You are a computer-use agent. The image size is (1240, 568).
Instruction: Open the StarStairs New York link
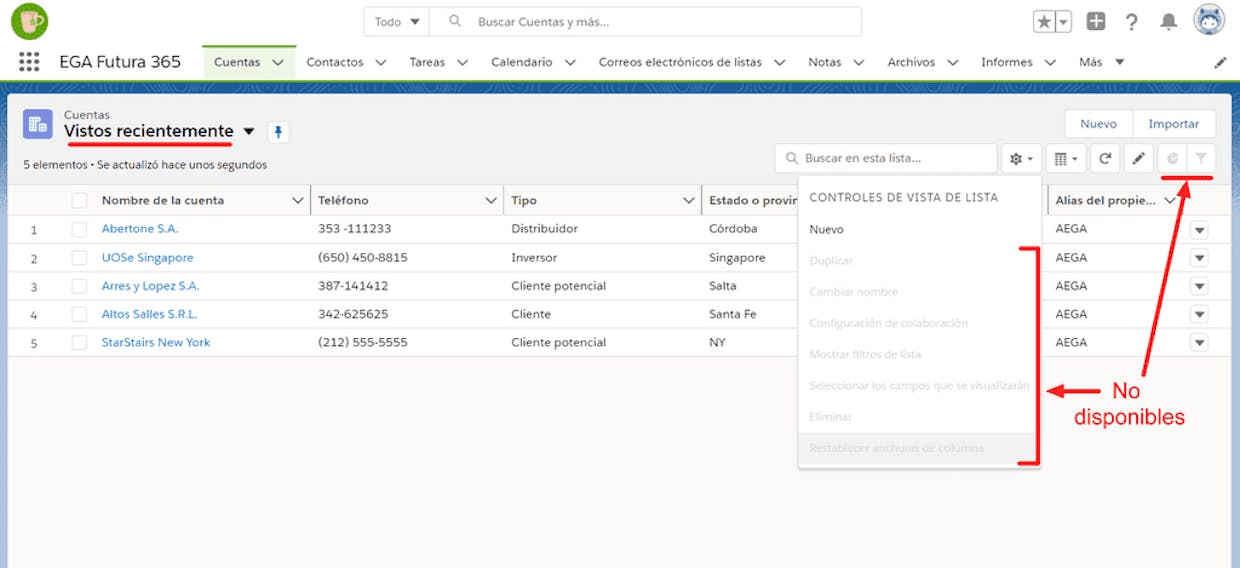pos(156,342)
